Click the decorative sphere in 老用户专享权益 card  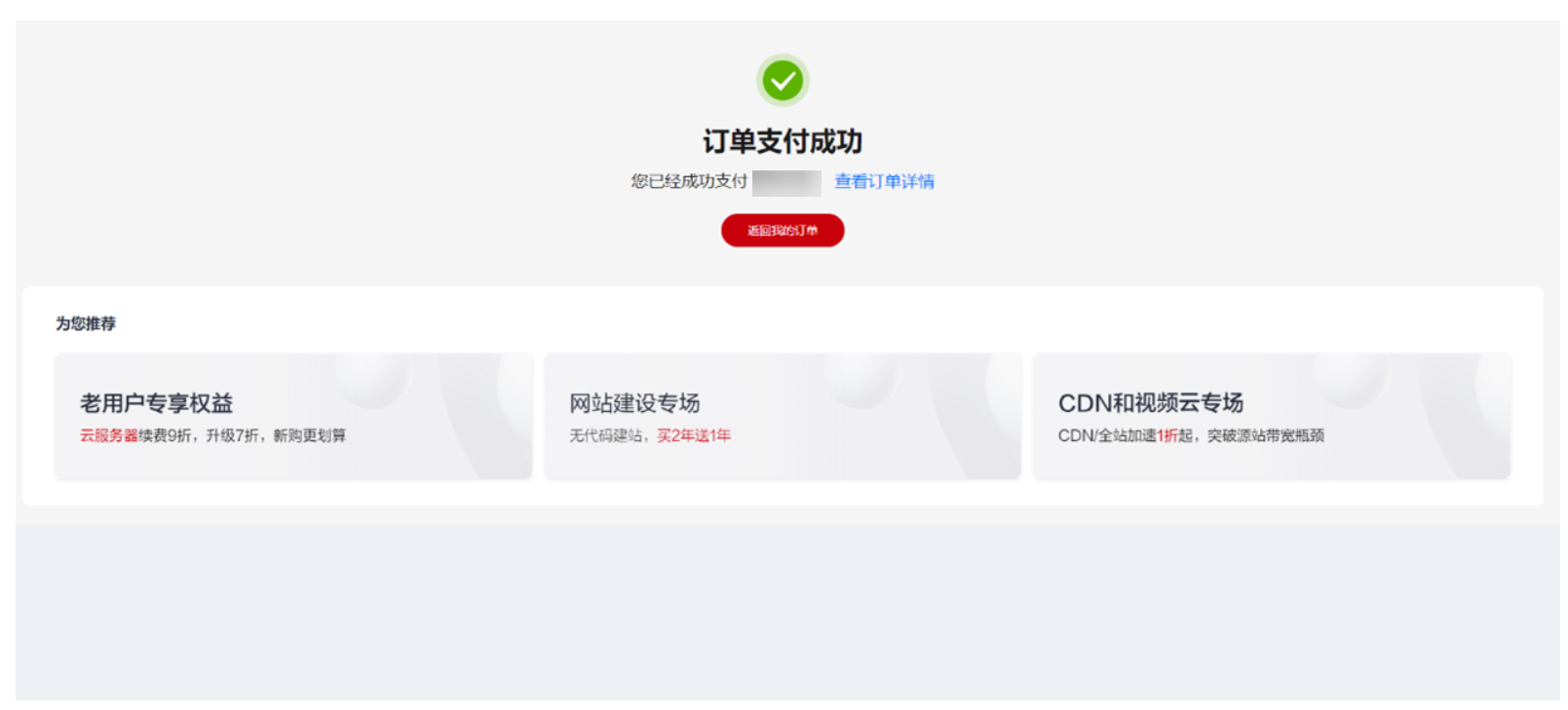point(372,378)
